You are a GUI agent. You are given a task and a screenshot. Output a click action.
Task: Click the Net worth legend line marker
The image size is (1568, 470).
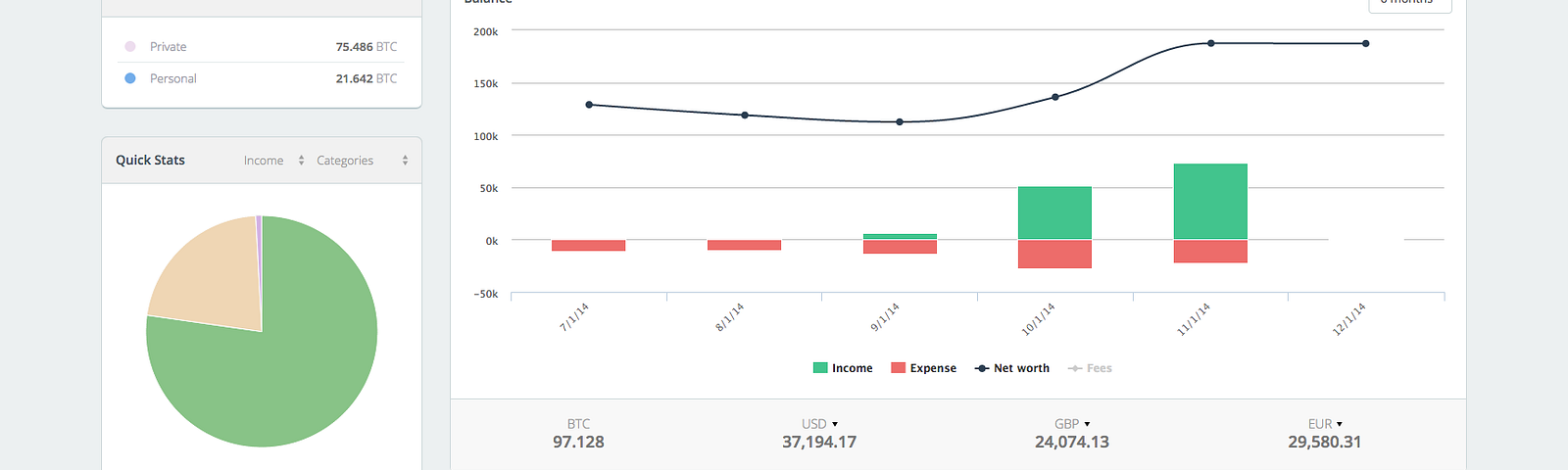pyautogui.click(x=982, y=368)
